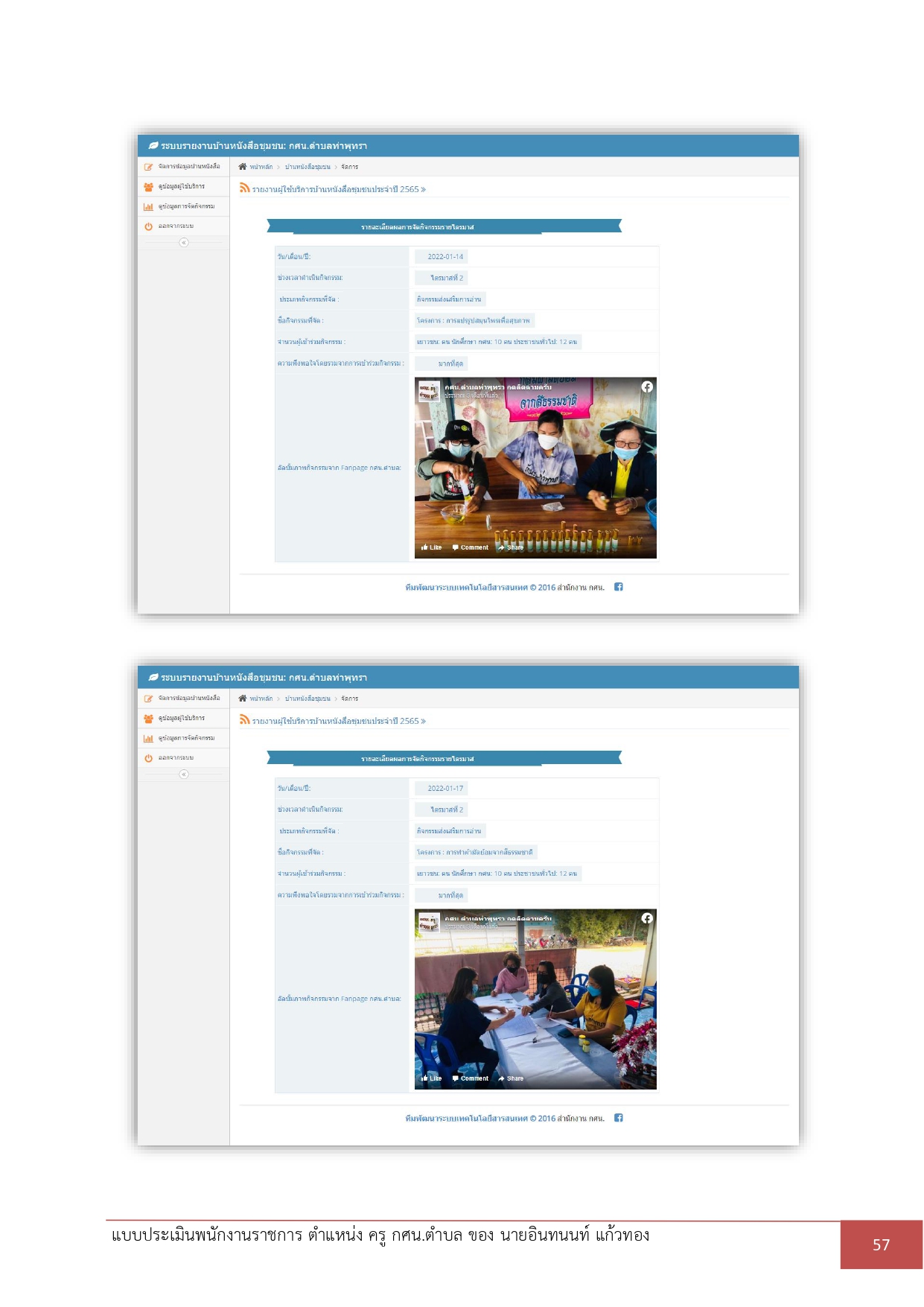Click Comment on the 2022-01-17 activity photo
The image size is (924, 1307).
tap(471, 1078)
